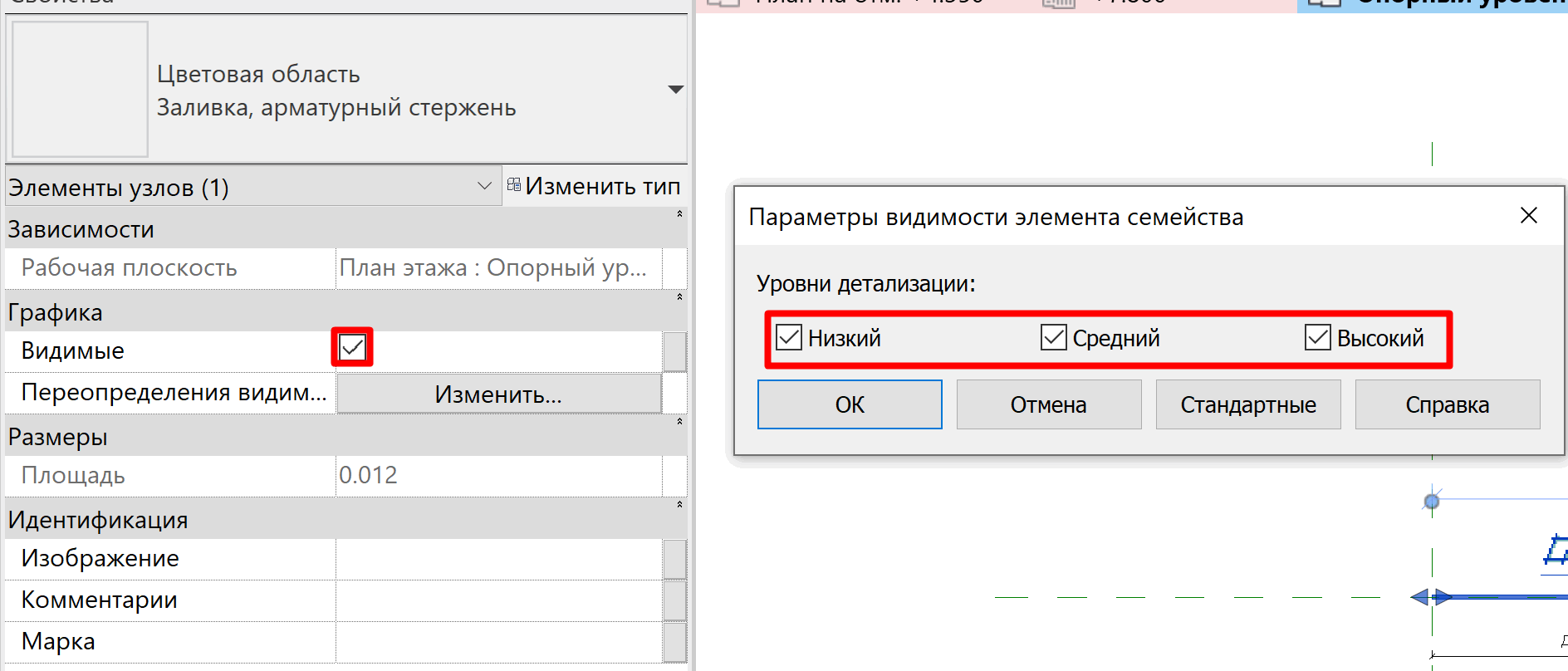1568x671 pixels.
Task: Open help via Справка button
Action: click(x=1448, y=404)
